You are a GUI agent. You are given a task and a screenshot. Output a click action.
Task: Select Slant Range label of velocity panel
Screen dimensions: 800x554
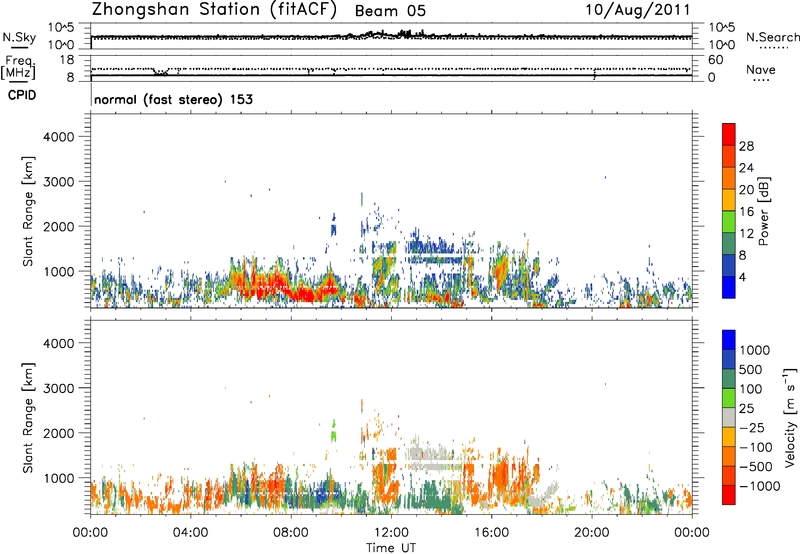(28, 418)
